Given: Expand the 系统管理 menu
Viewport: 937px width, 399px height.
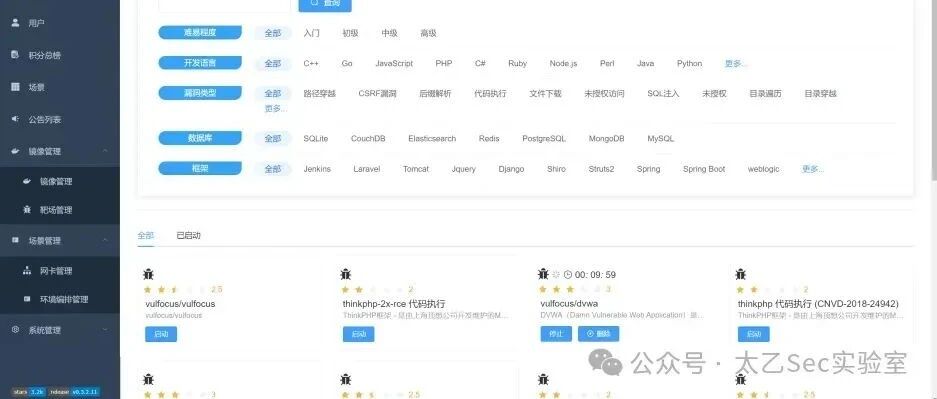Looking at the screenshot, I should click(60, 330).
